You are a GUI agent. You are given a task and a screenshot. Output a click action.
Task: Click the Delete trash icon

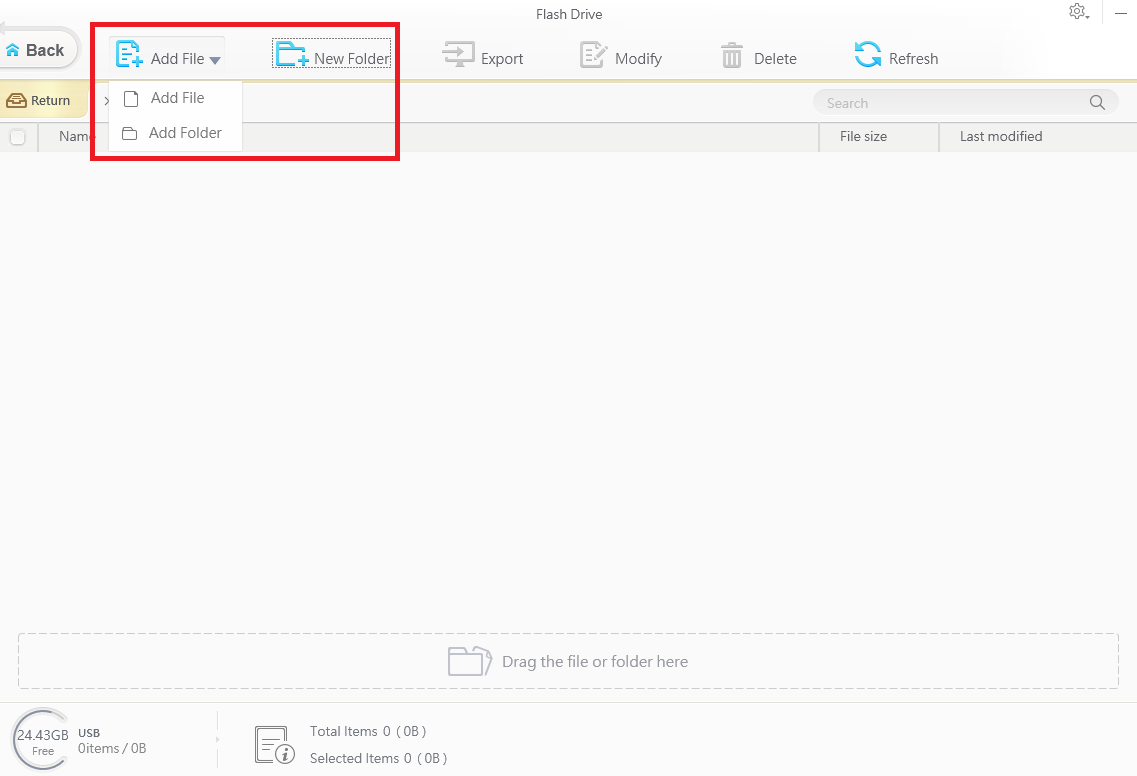pyautogui.click(x=732, y=56)
